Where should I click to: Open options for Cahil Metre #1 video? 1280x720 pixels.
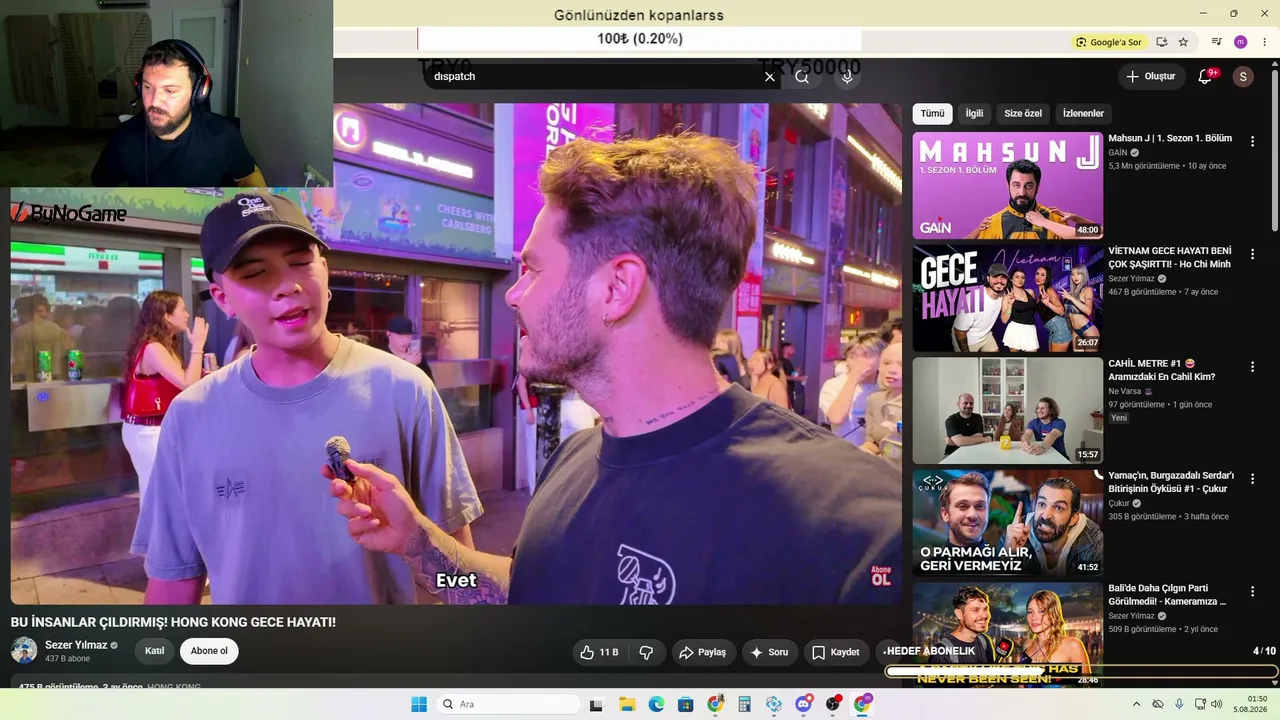(1252, 367)
